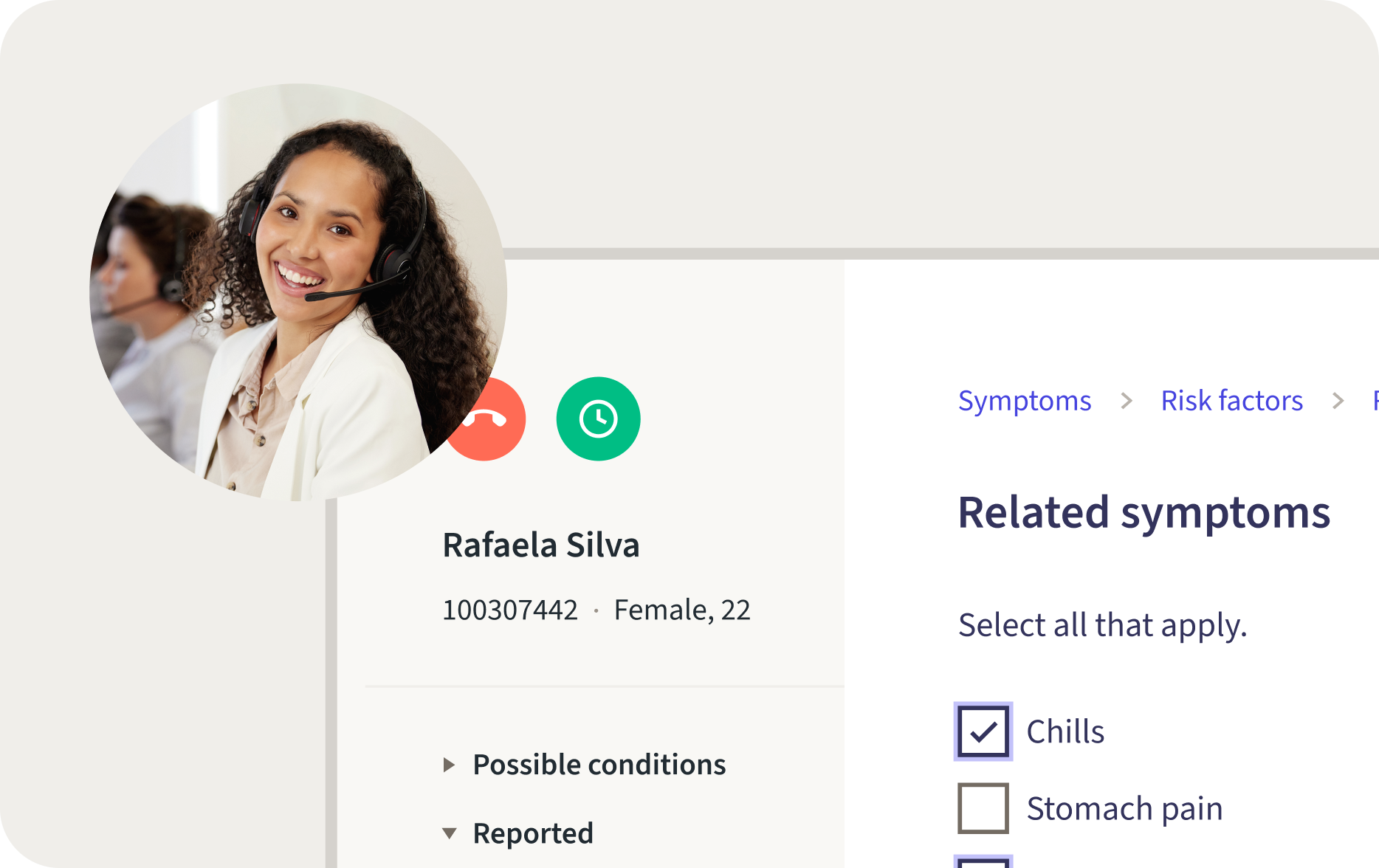The image size is (1379, 868).
Task: Click the Chills label text
Action: coord(1066,731)
